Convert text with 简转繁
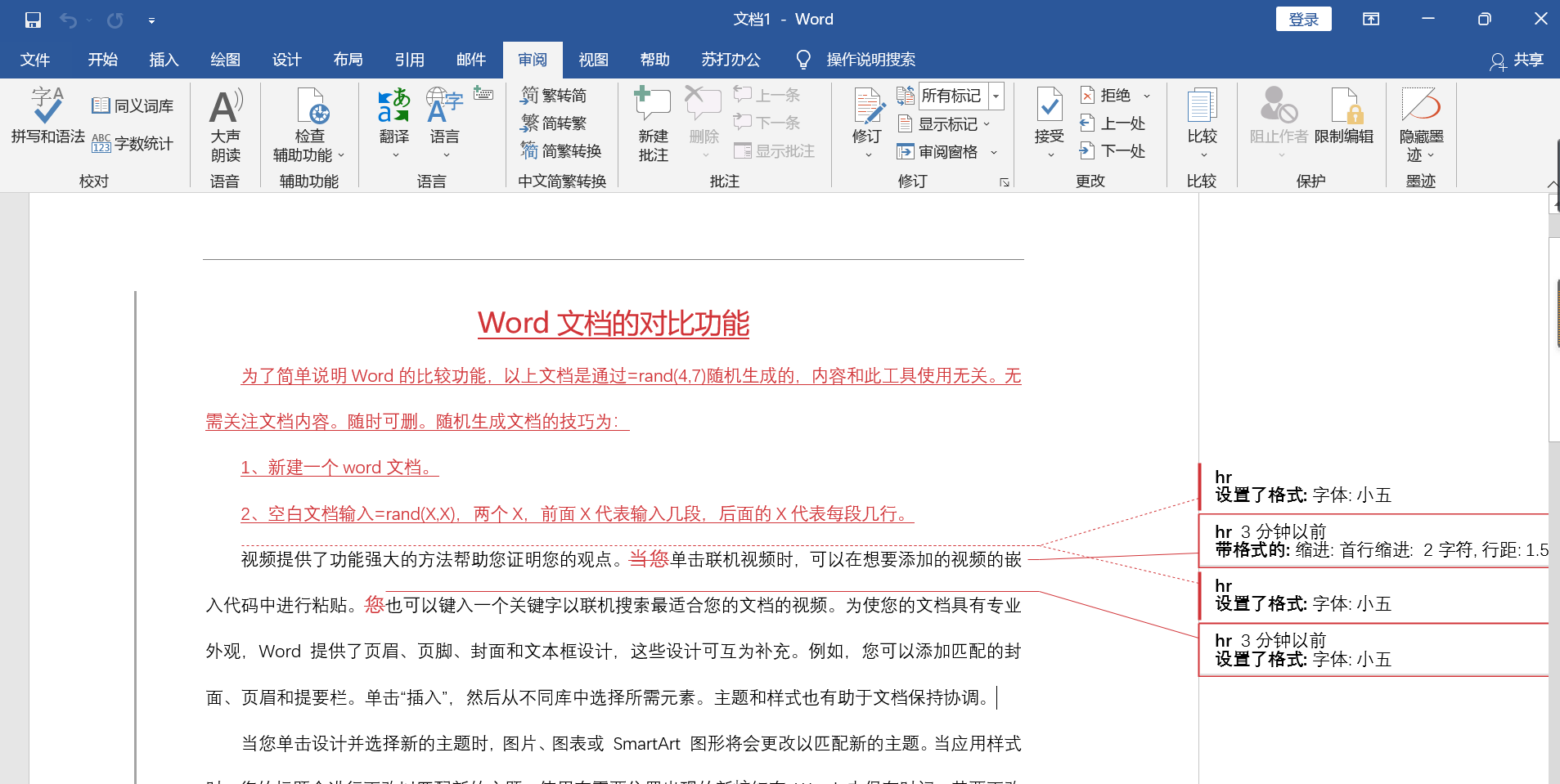This screenshot has height=784, width=1560. (x=554, y=123)
